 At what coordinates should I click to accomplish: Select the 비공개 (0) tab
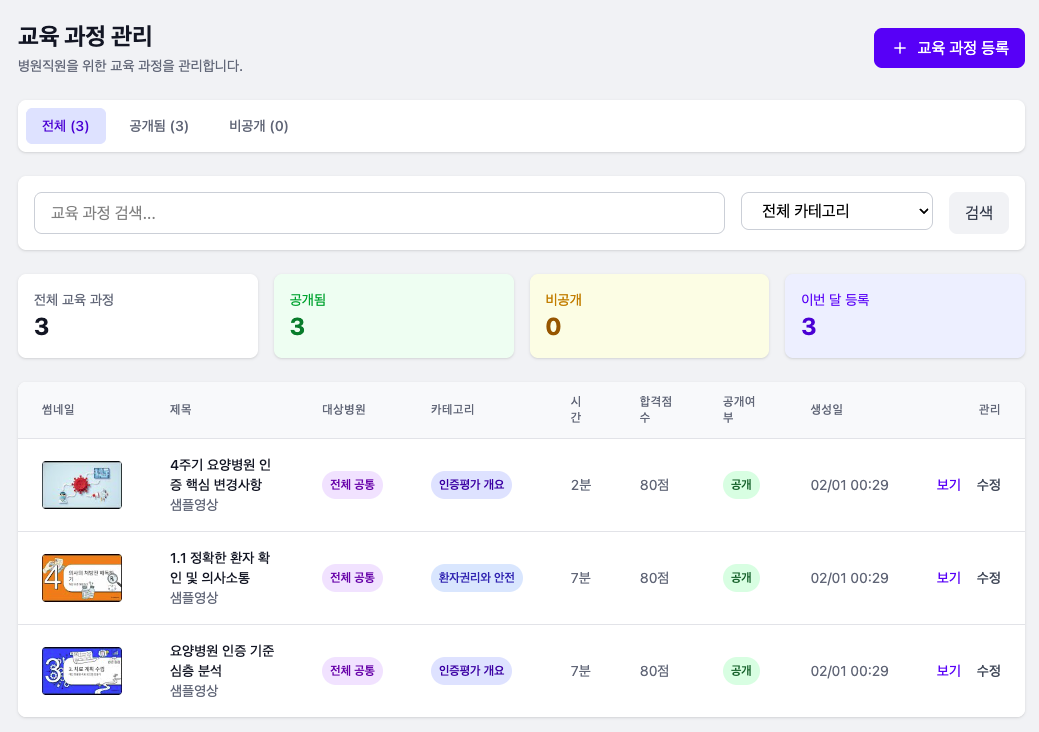click(x=257, y=126)
